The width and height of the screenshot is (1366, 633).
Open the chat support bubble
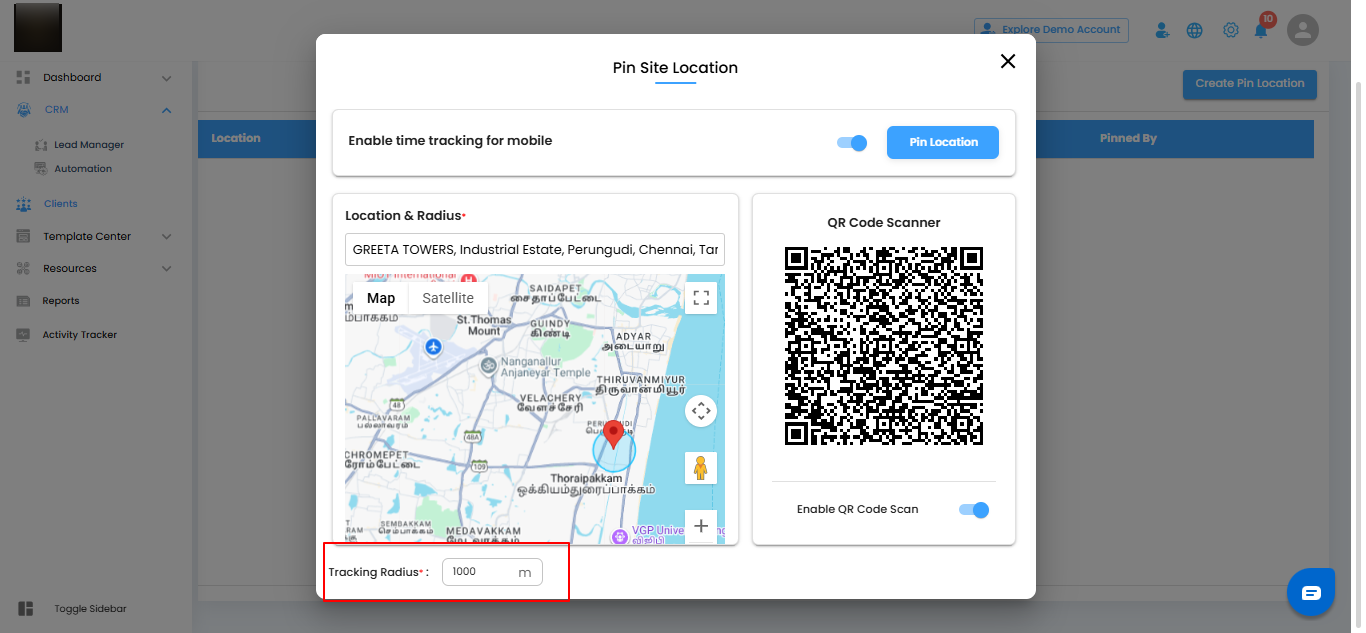point(1311,592)
